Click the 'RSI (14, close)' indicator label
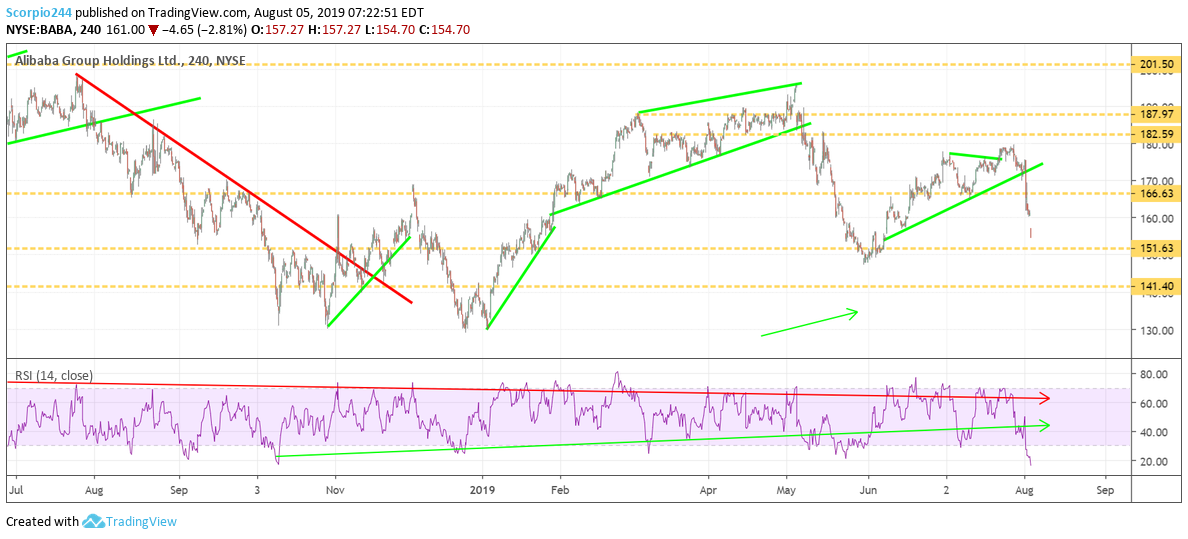 [54, 374]
